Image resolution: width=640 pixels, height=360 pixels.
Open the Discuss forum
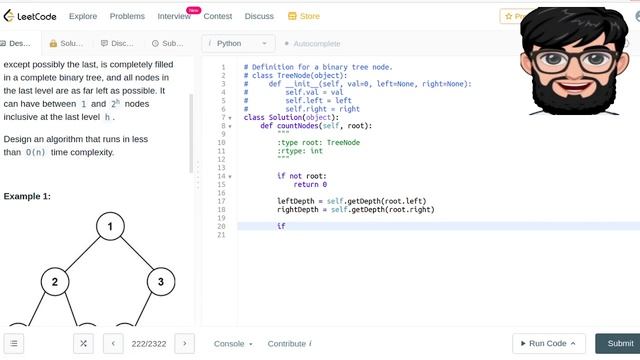259,16
